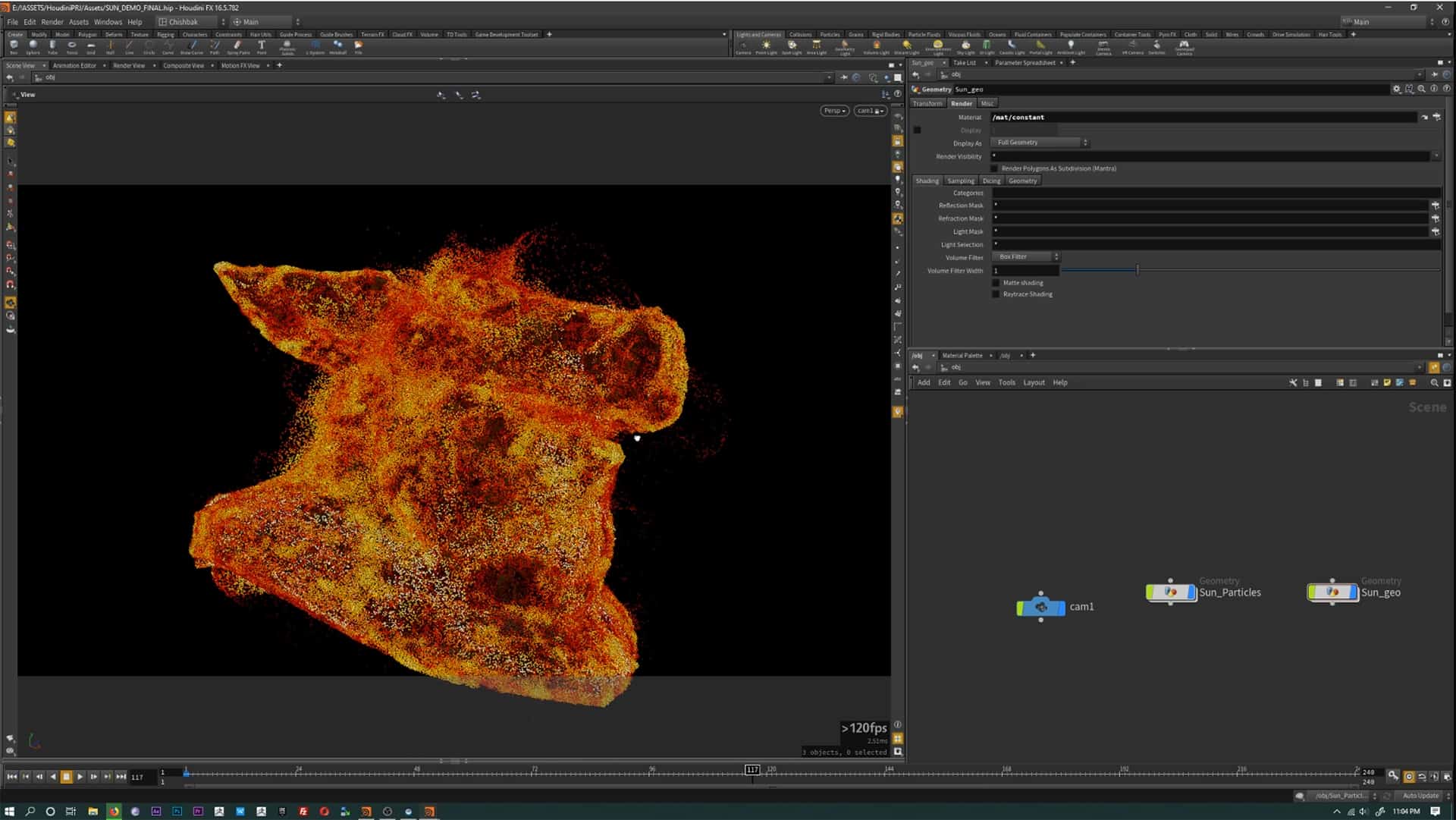
Task: Click the Gamepad Camera shelf tool
Action: coord(1184,46)
